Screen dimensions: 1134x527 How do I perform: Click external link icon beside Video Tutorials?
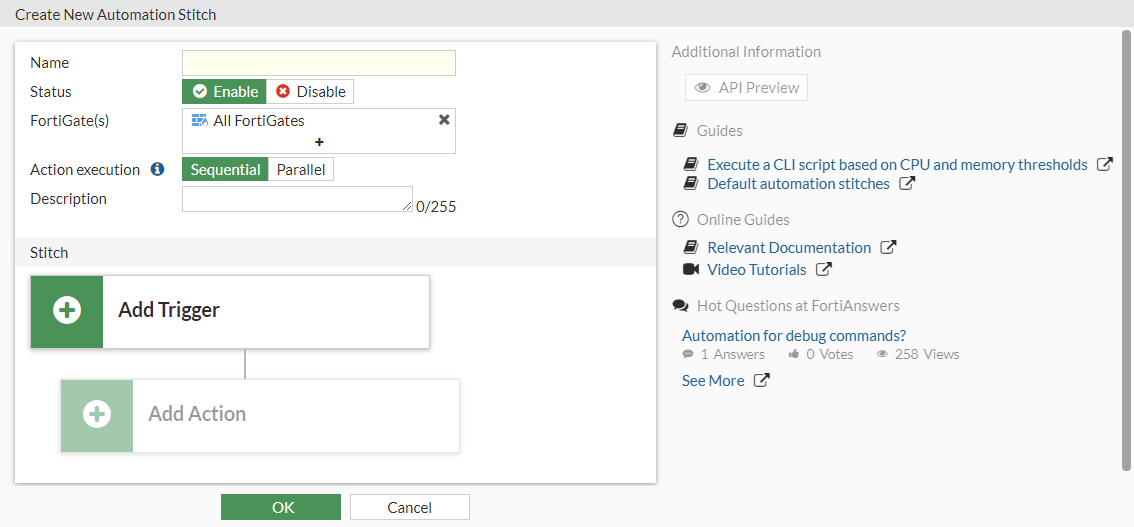pyautogui.click(x=823, y=270)
